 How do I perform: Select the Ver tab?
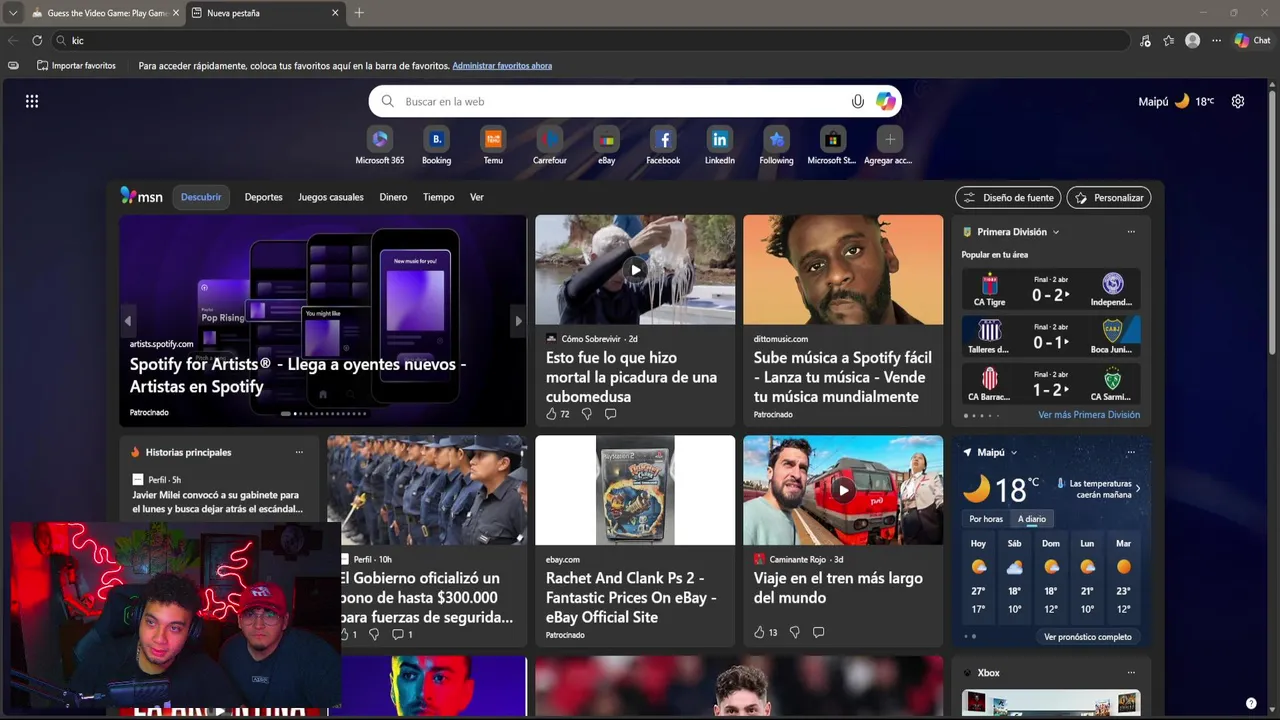[477, 197]
